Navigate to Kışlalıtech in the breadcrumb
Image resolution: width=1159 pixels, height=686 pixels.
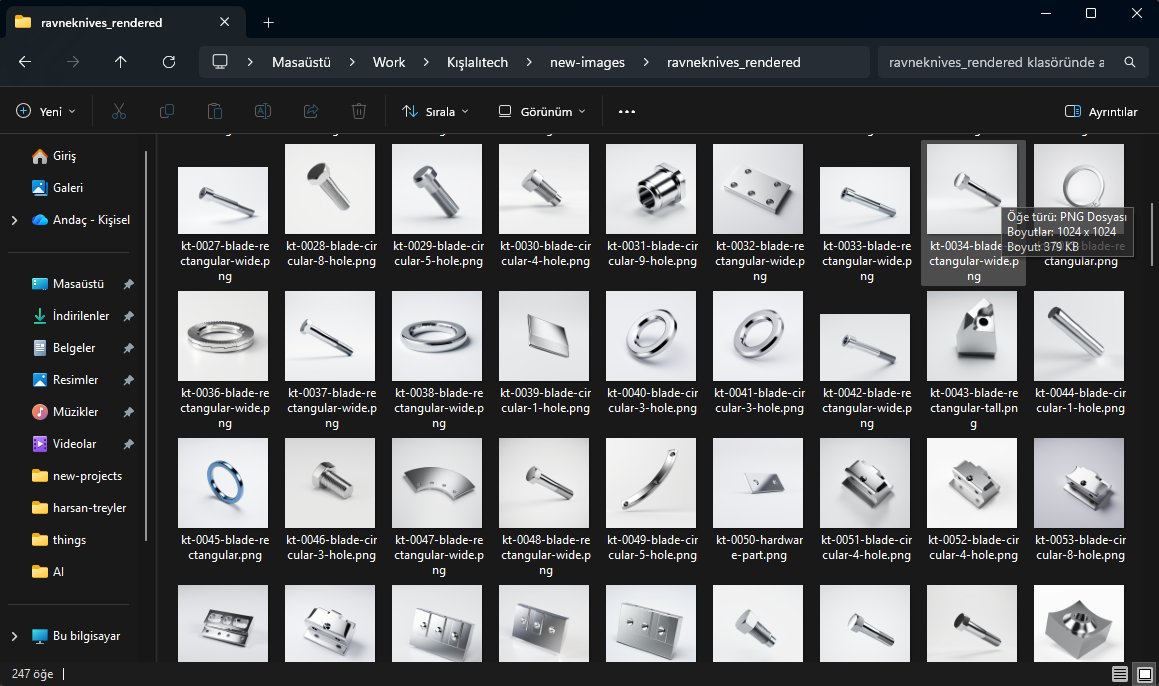[x=477, y=62]
